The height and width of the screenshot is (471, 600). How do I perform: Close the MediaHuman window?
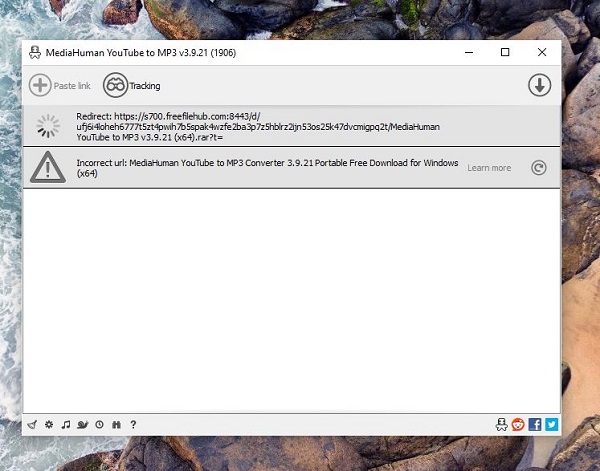[542, 52]
